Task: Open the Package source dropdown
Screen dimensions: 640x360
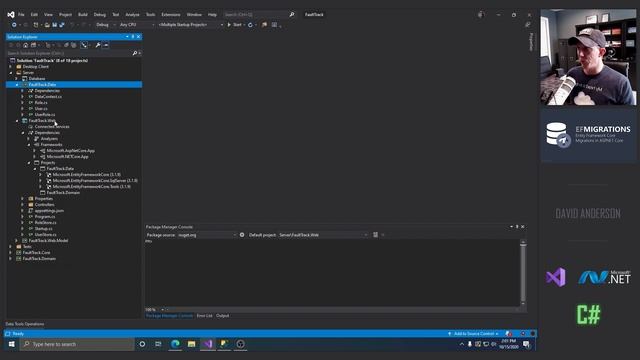Action: pos(207,235)
